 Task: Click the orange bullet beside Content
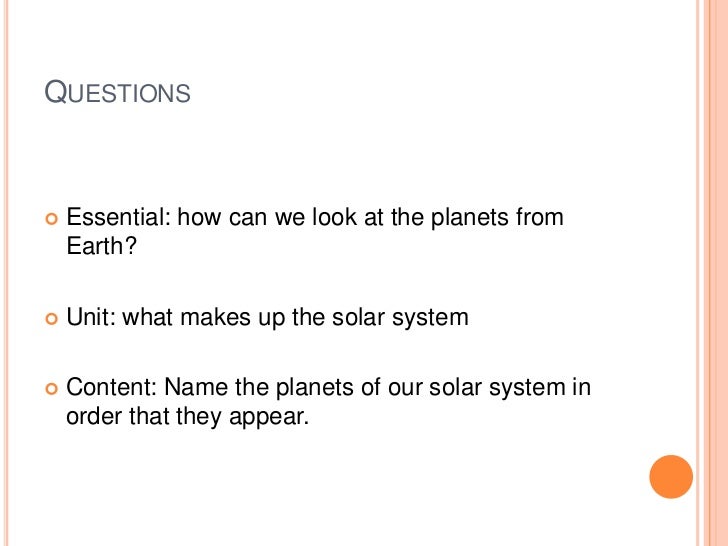point(52,389)
